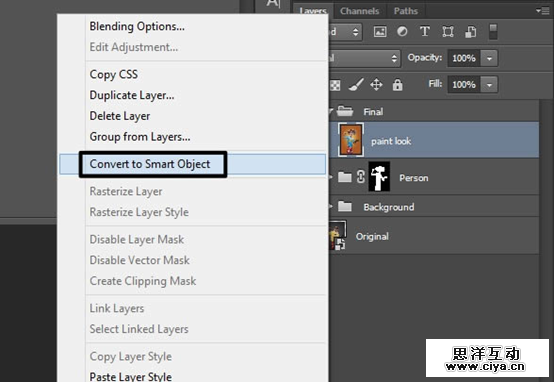Click the pixel layer filter icon
Image resolution: width=554 pixels, height=382 pixels.
tap(380, 32)
